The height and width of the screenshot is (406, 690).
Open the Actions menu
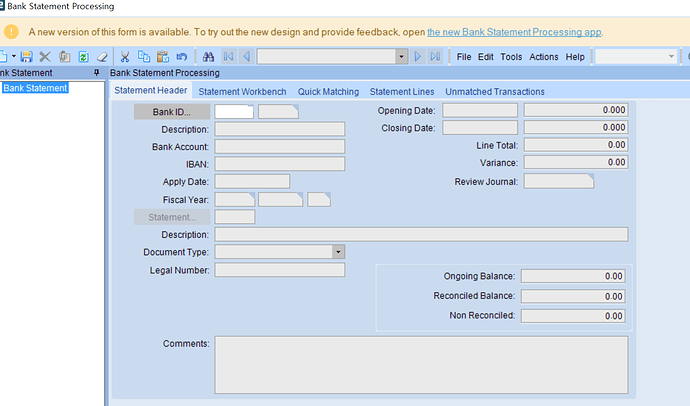543,57
